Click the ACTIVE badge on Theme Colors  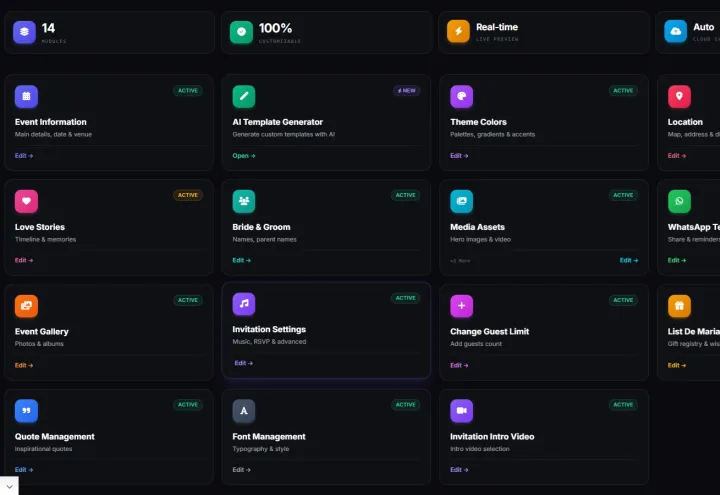point(623,90)
